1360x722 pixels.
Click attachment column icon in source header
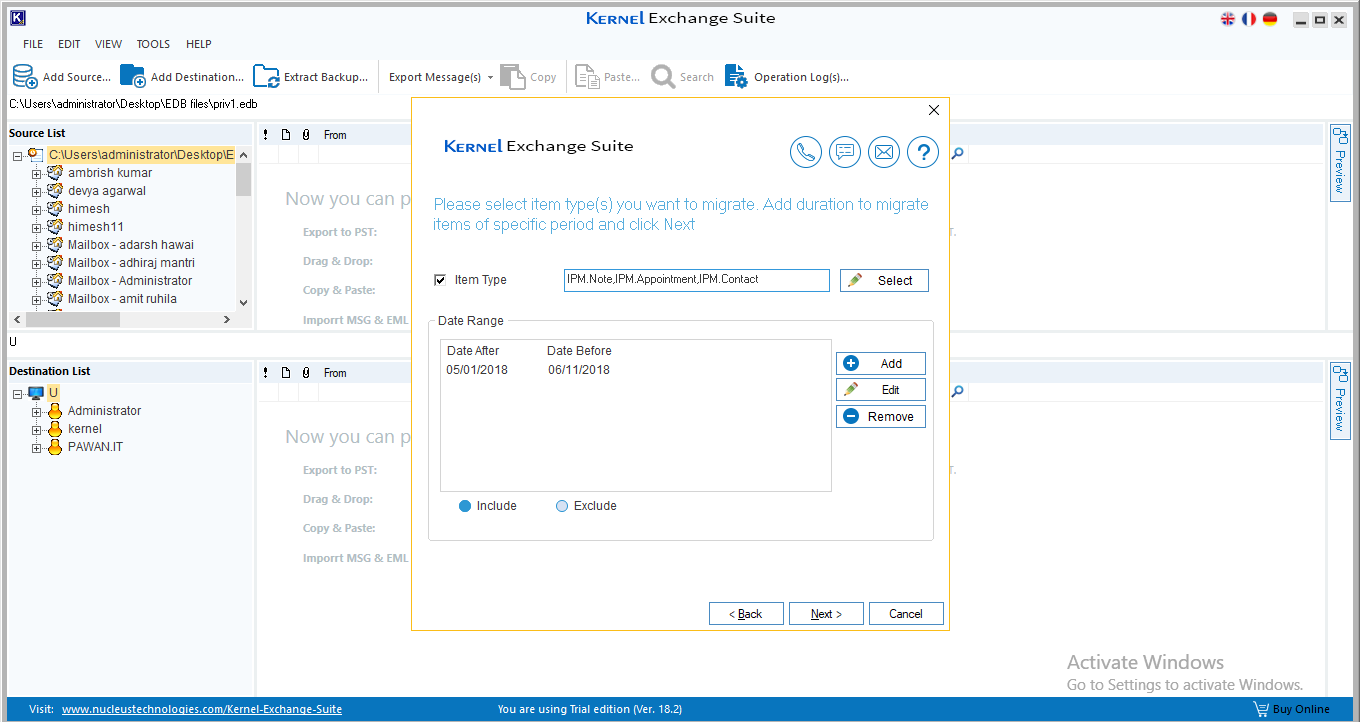(x=305, y=135)
